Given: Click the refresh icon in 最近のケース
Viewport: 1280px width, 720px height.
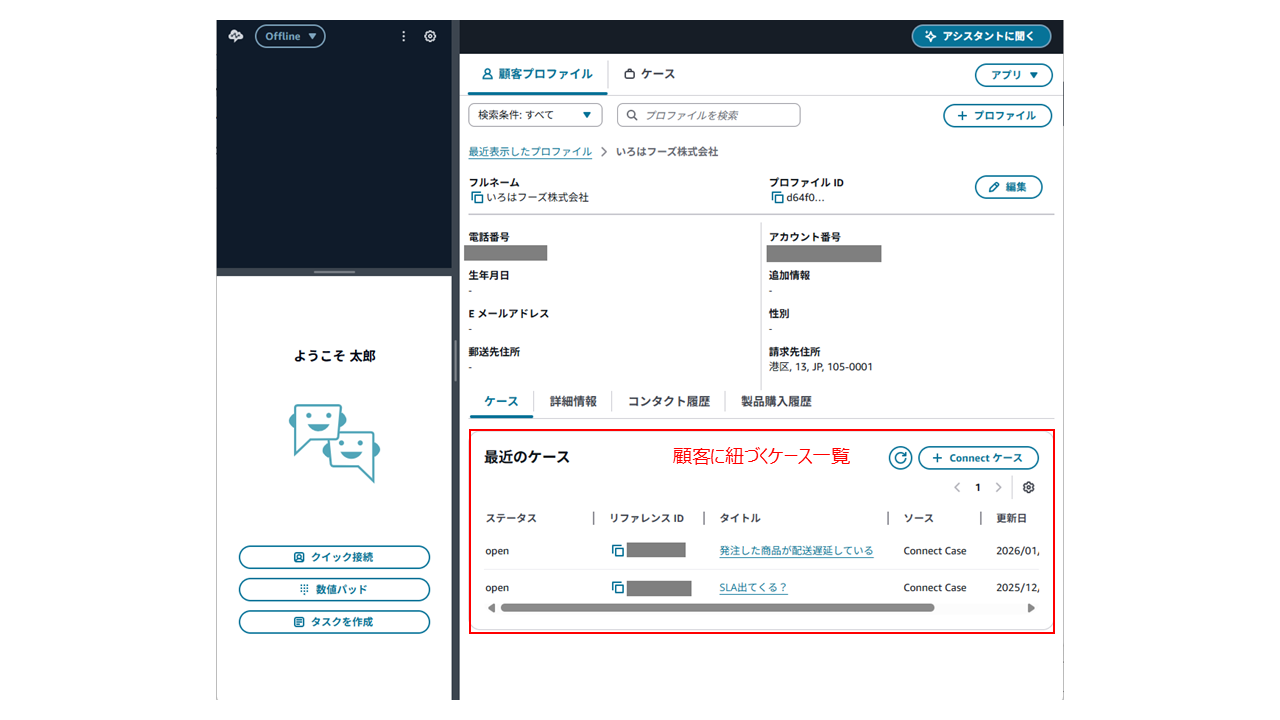Looking at the screenshot, I should (900, 458).
